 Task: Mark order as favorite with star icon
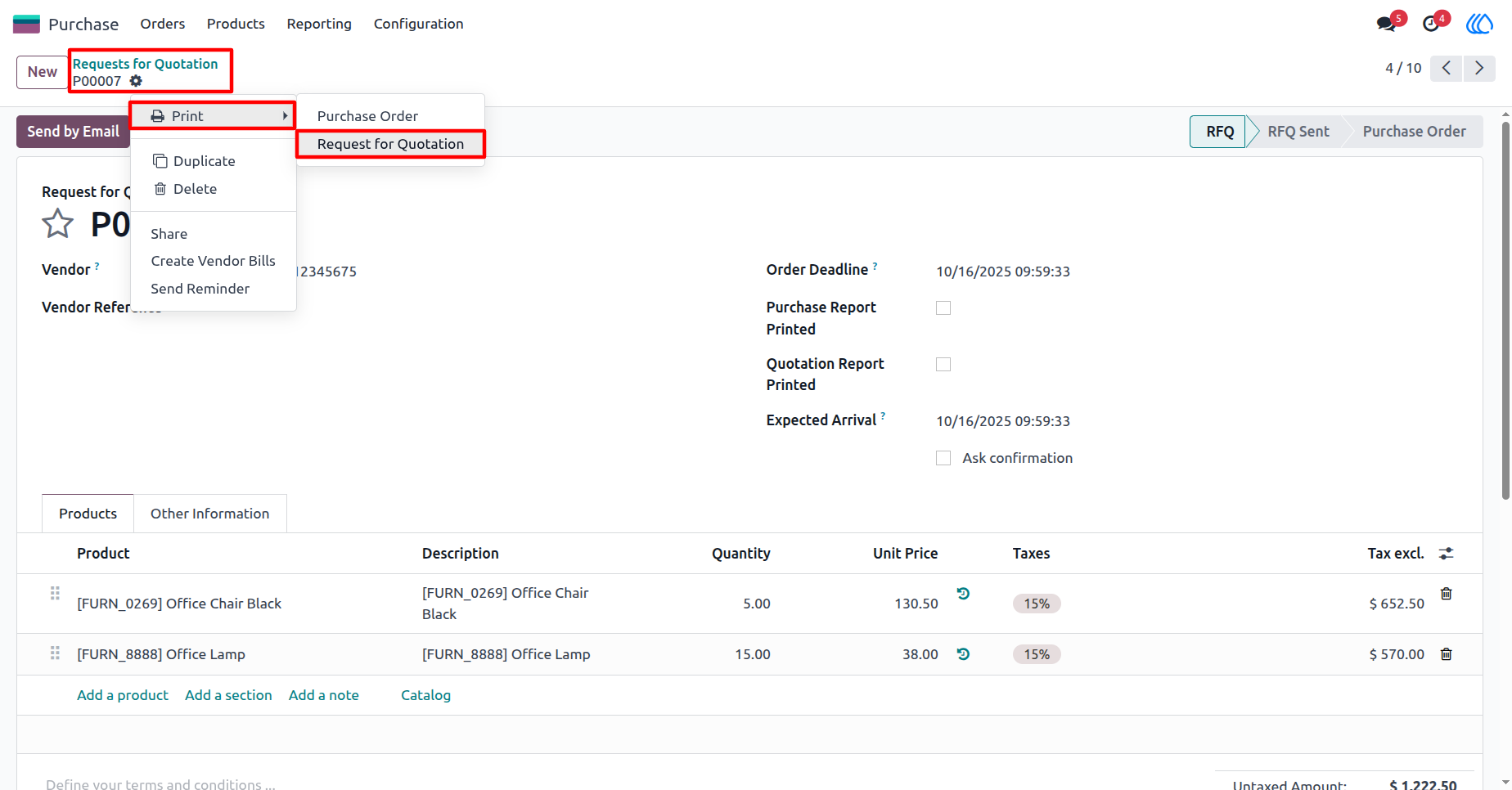pos(57,223)
